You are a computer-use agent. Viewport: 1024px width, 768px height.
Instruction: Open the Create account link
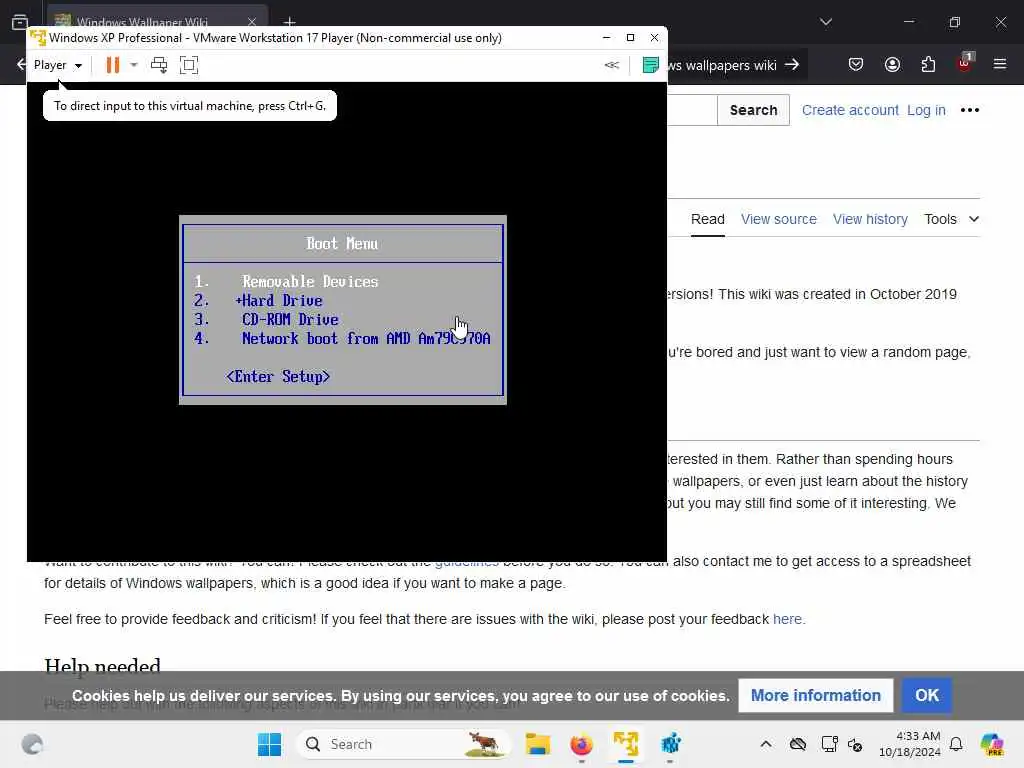850,110
